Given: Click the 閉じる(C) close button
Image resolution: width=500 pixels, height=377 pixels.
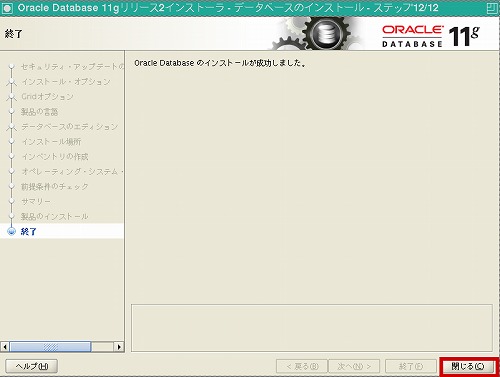Looking at the screenshot, I should 468,366.
